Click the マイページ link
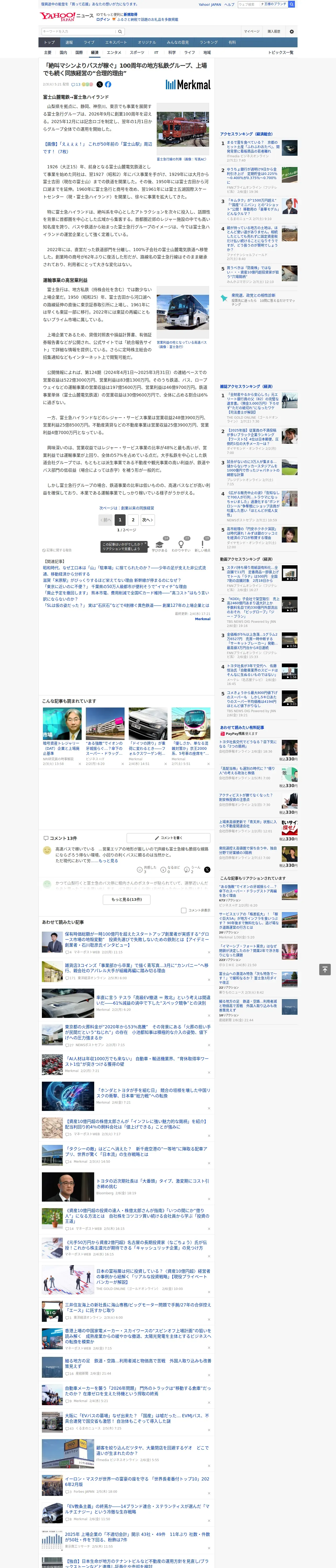 252,31
